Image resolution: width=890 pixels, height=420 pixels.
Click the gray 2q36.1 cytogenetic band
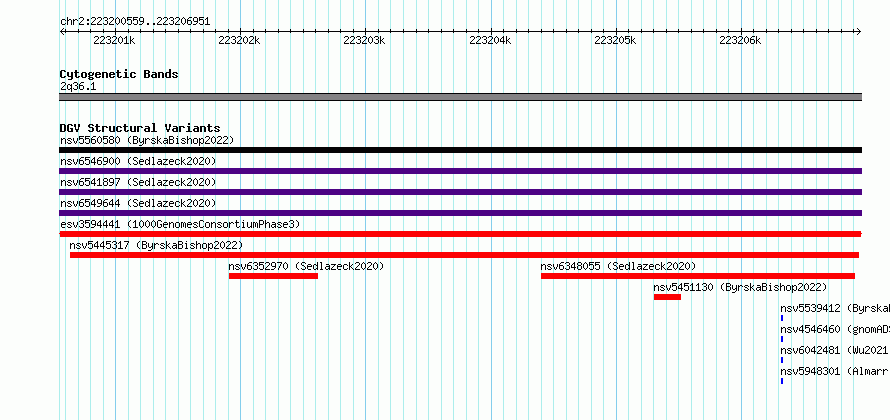[460, 97]
